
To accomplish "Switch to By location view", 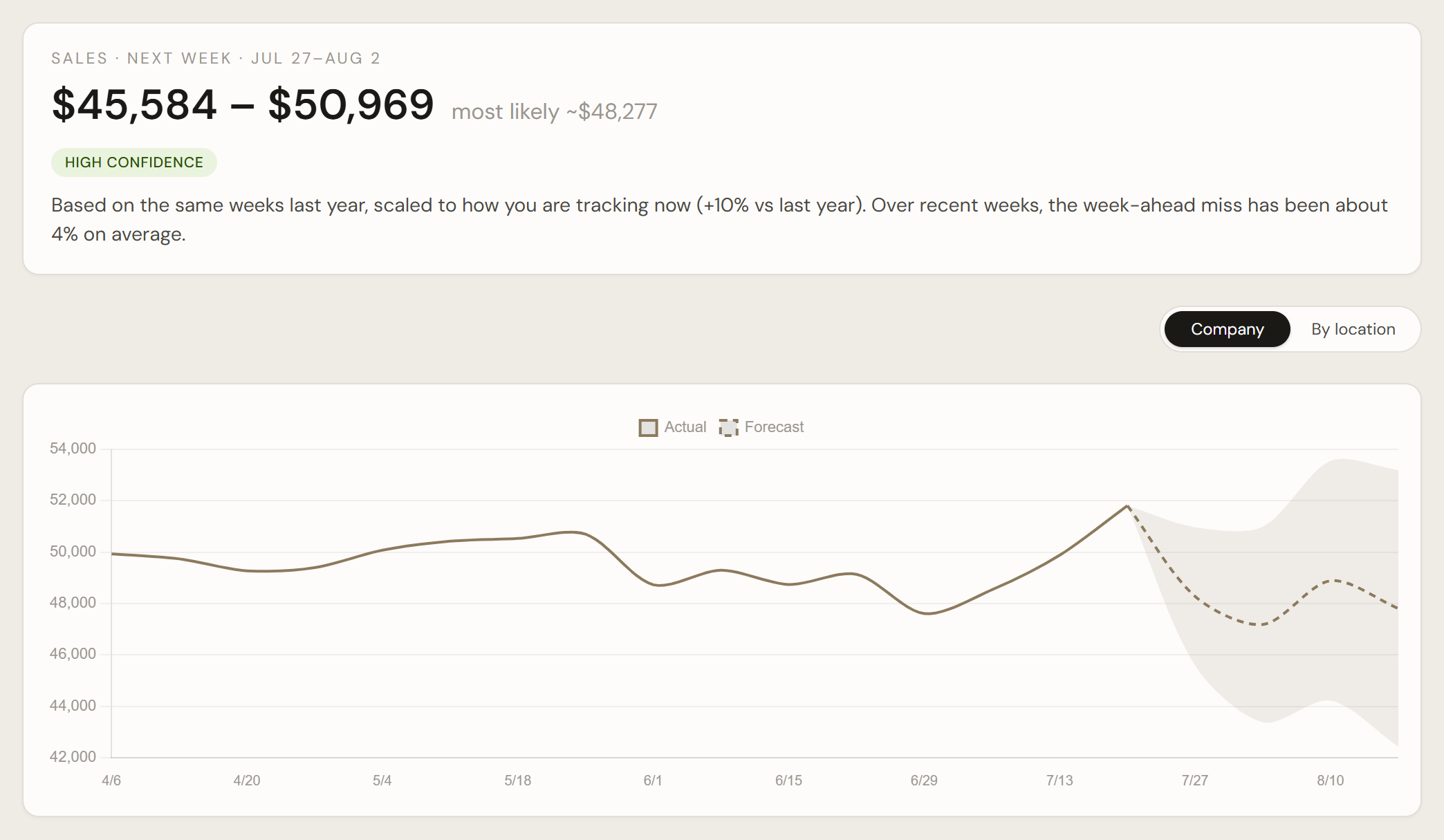I will (1353, 329).
